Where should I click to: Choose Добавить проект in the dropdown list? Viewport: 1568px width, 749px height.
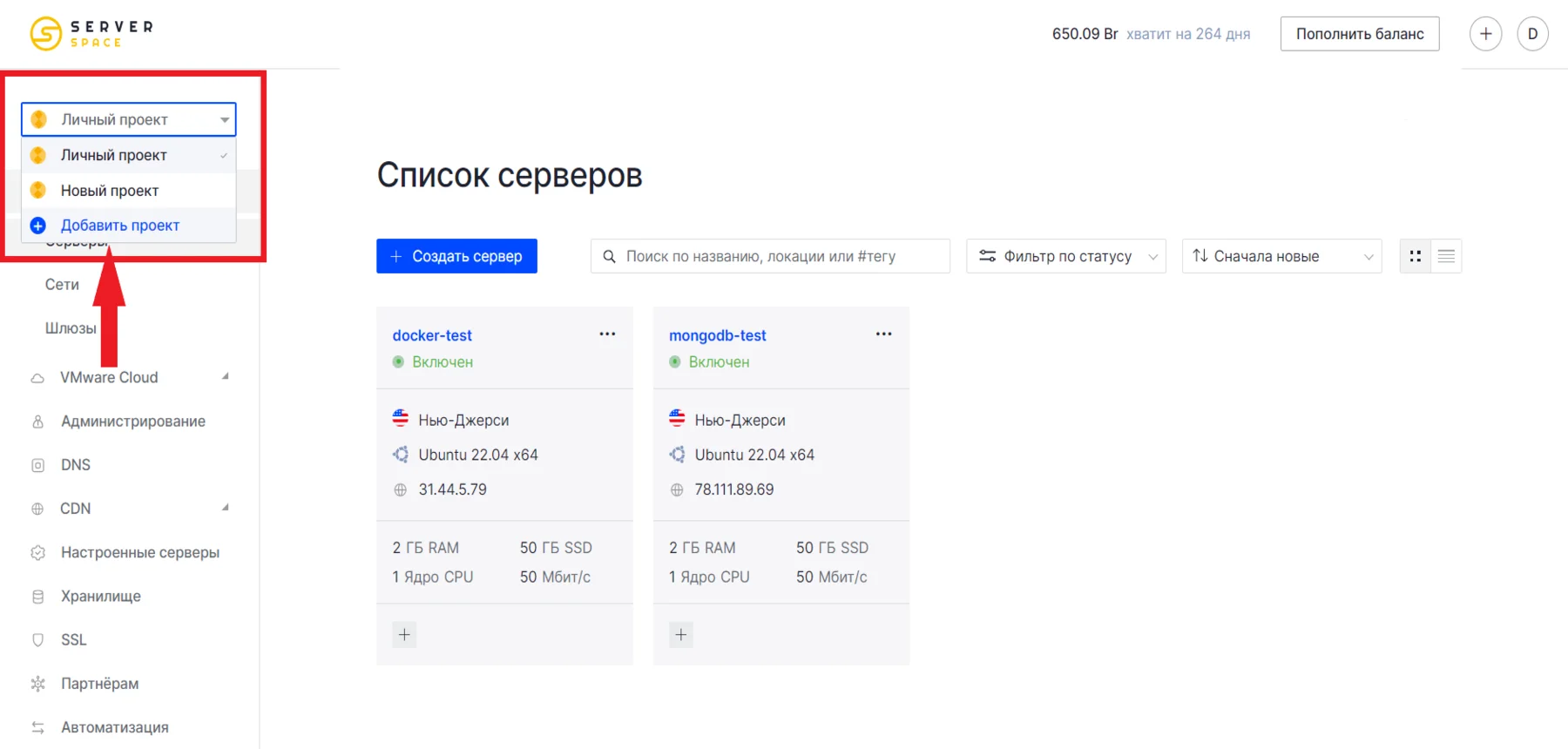coord(129,225)
